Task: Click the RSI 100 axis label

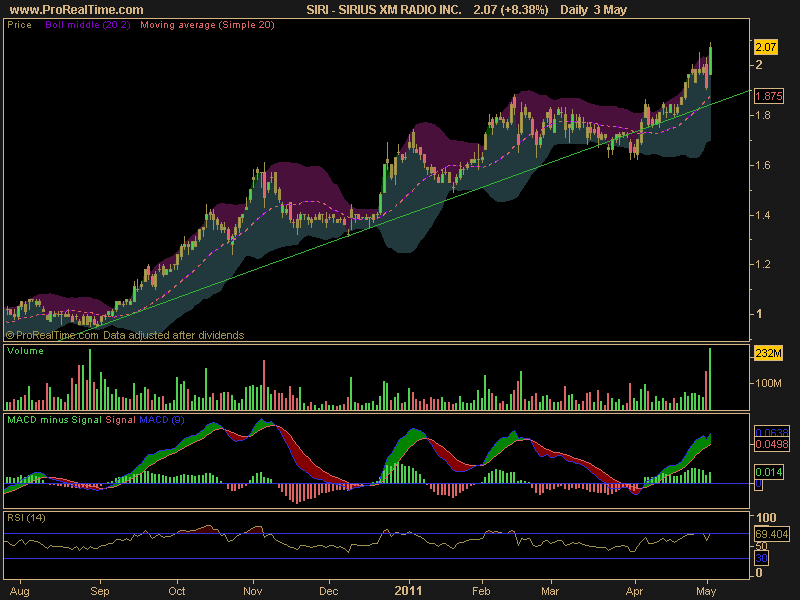Action: pos(766,517)
